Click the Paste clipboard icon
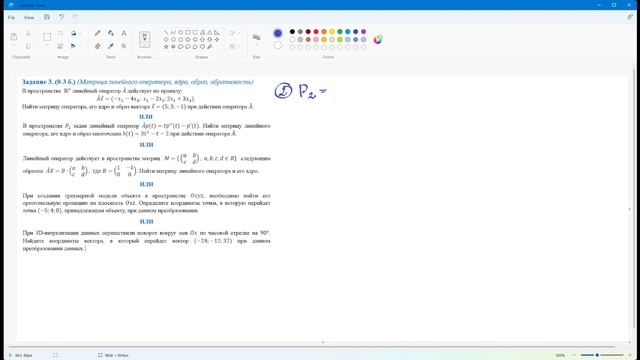Image resolution: width=640 pixels, height=360 pixels. (13, 37)
